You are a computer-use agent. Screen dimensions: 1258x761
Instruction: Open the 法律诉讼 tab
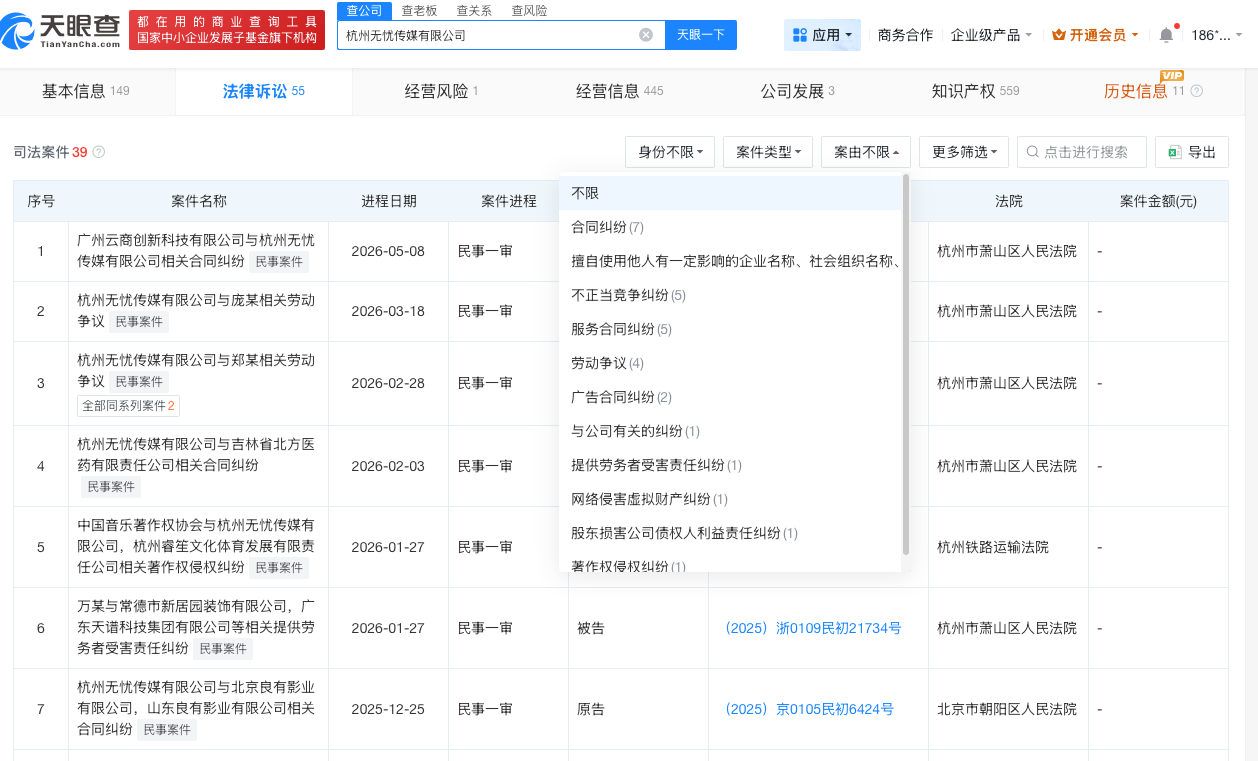(263, 91)
